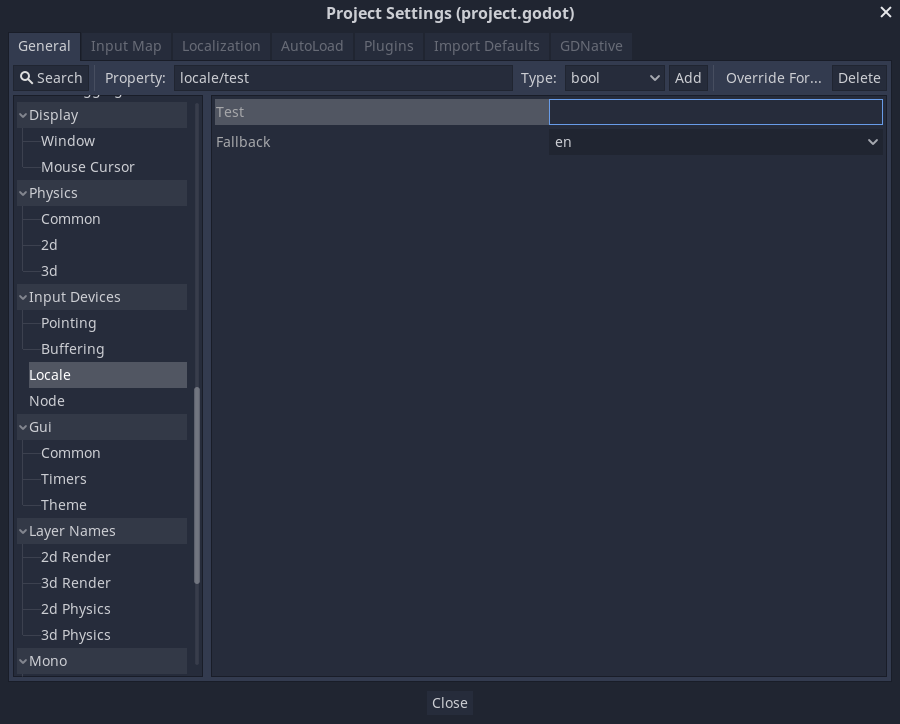
Task: Click the Delete button
Action: coord(858,78)
